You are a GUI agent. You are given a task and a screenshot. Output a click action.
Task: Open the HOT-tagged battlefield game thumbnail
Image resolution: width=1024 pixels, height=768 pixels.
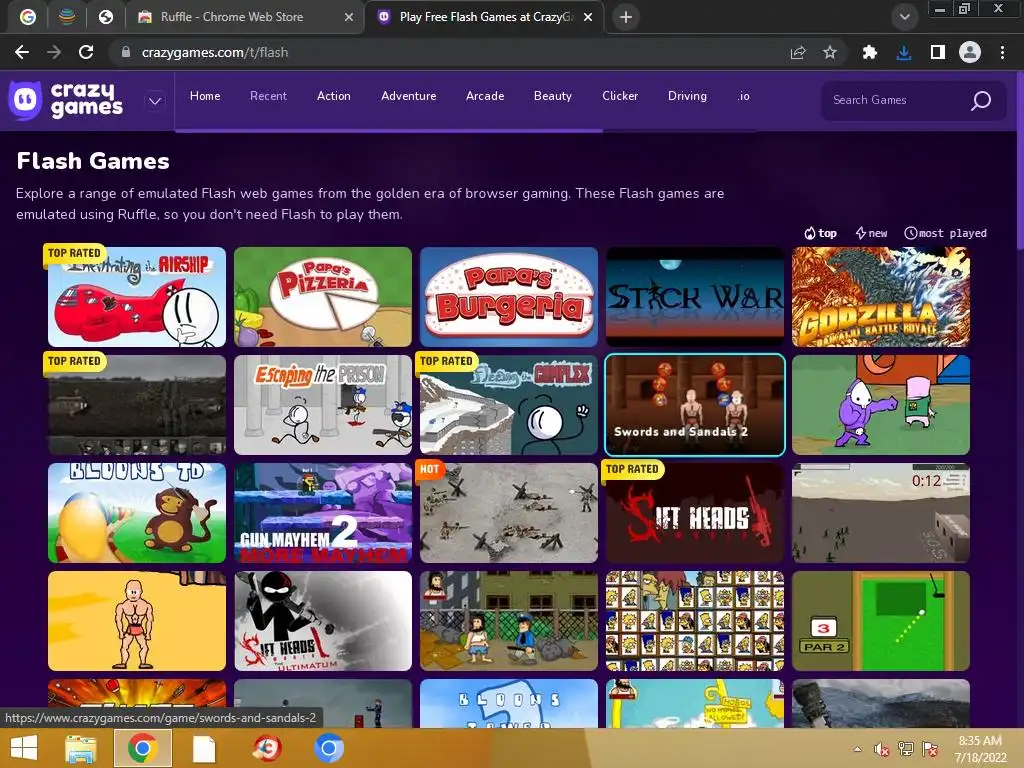click(509, 513)
